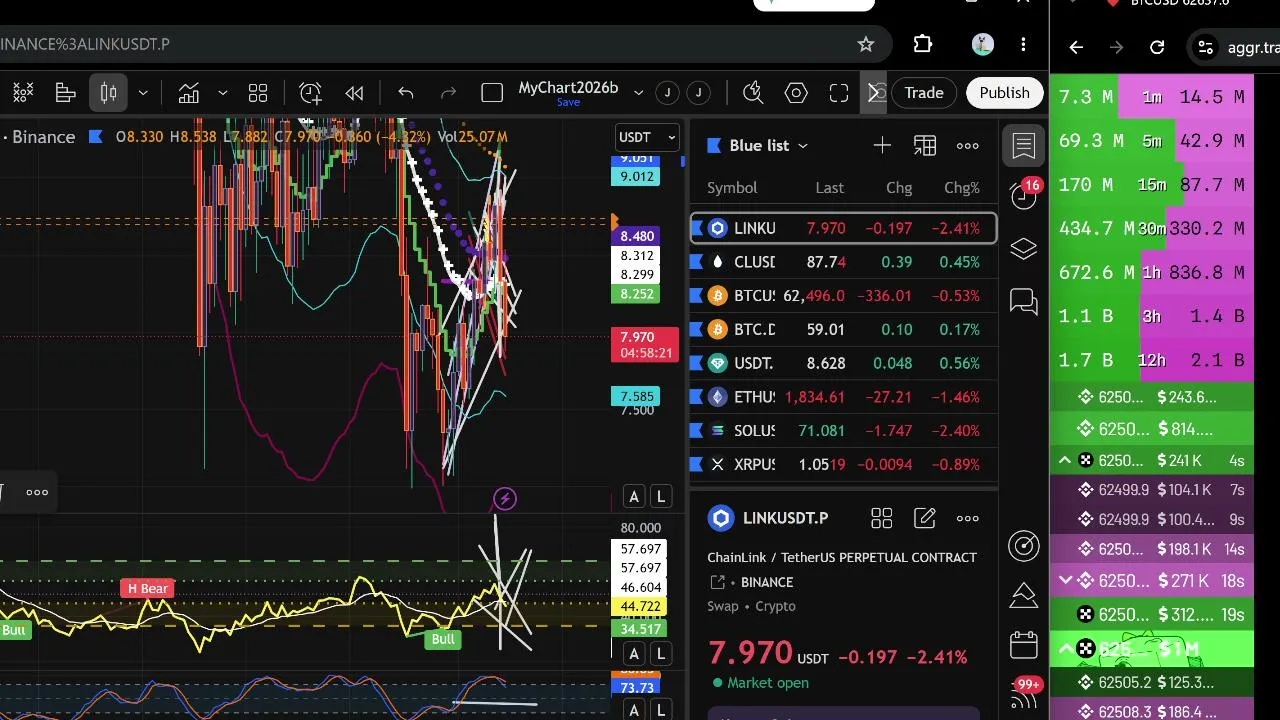This screenshot has width=1280, height=720.
Task: Toggle the watchlist and details panel icon
Action: 1024,146
